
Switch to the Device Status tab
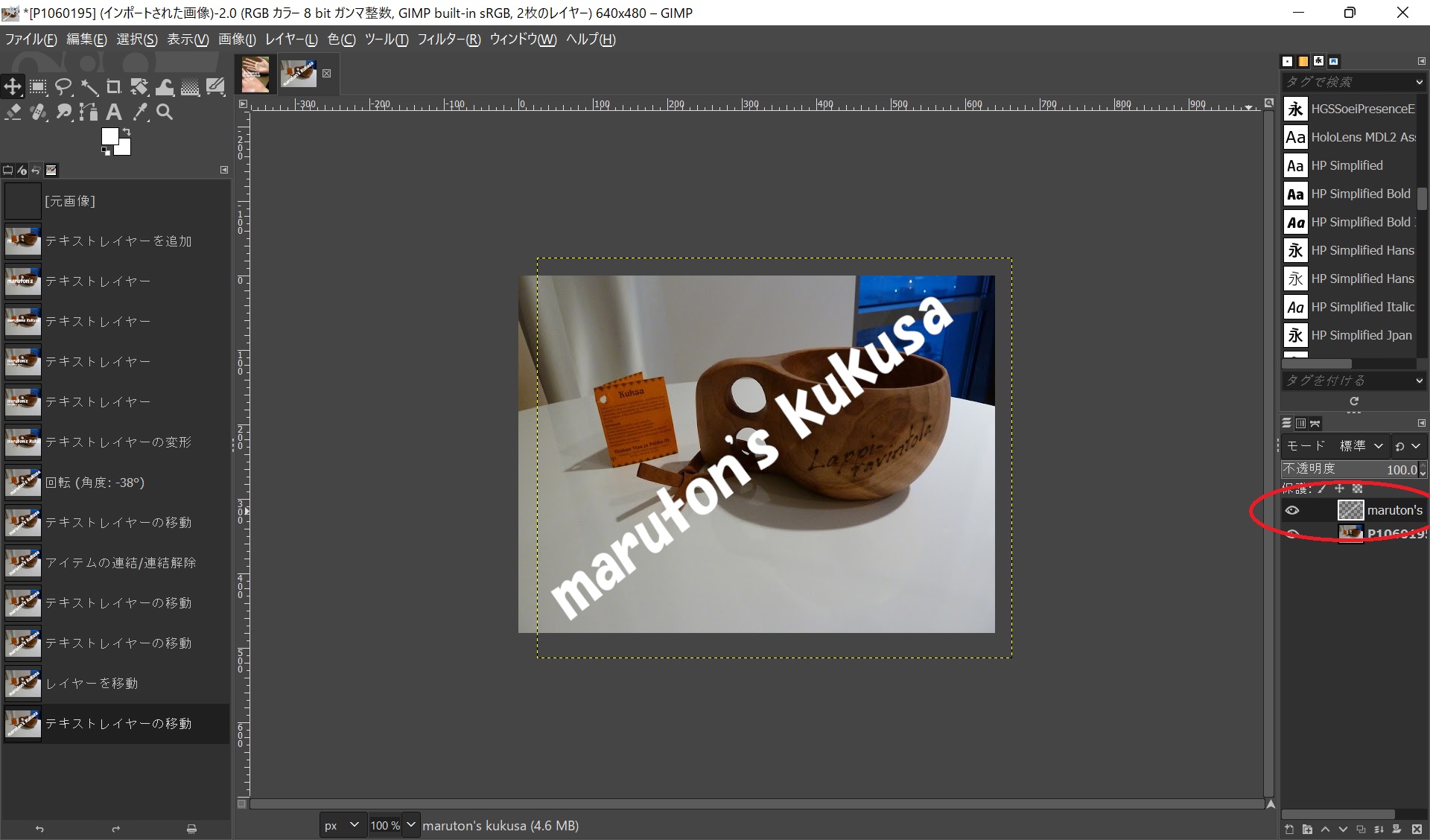[22, 171]
